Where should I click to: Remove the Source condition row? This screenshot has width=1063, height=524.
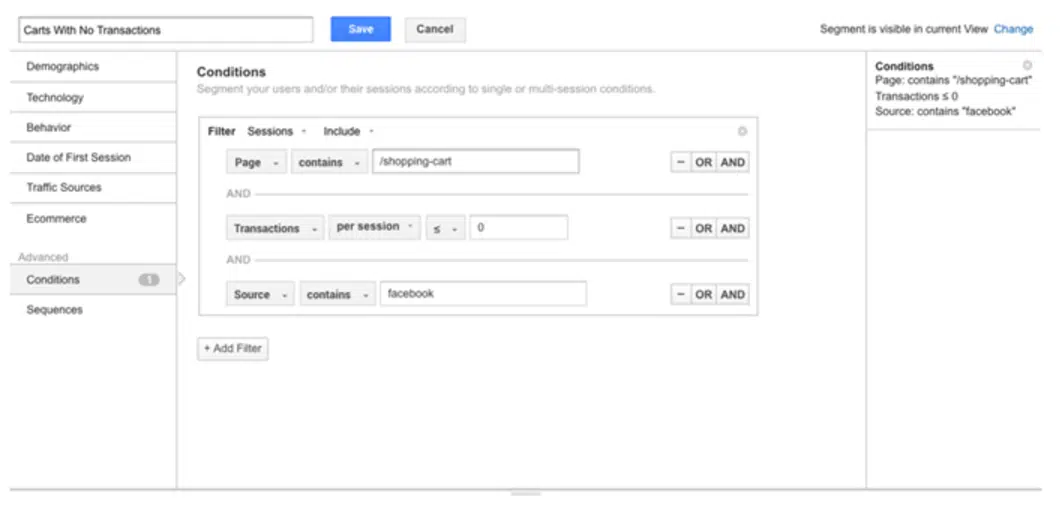click(x=680, y=294)
